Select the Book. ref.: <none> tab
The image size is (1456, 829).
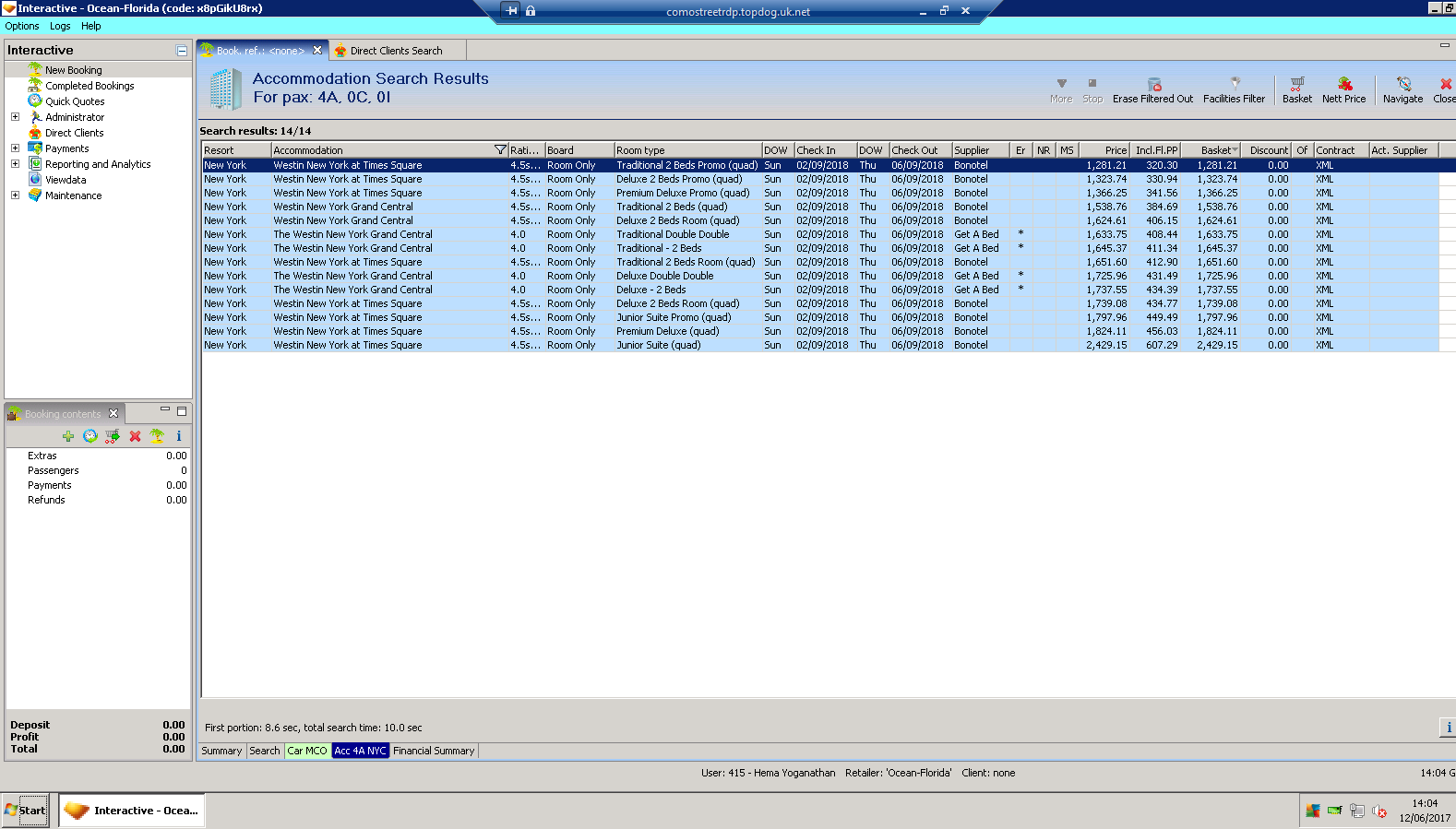click(262, 51)
